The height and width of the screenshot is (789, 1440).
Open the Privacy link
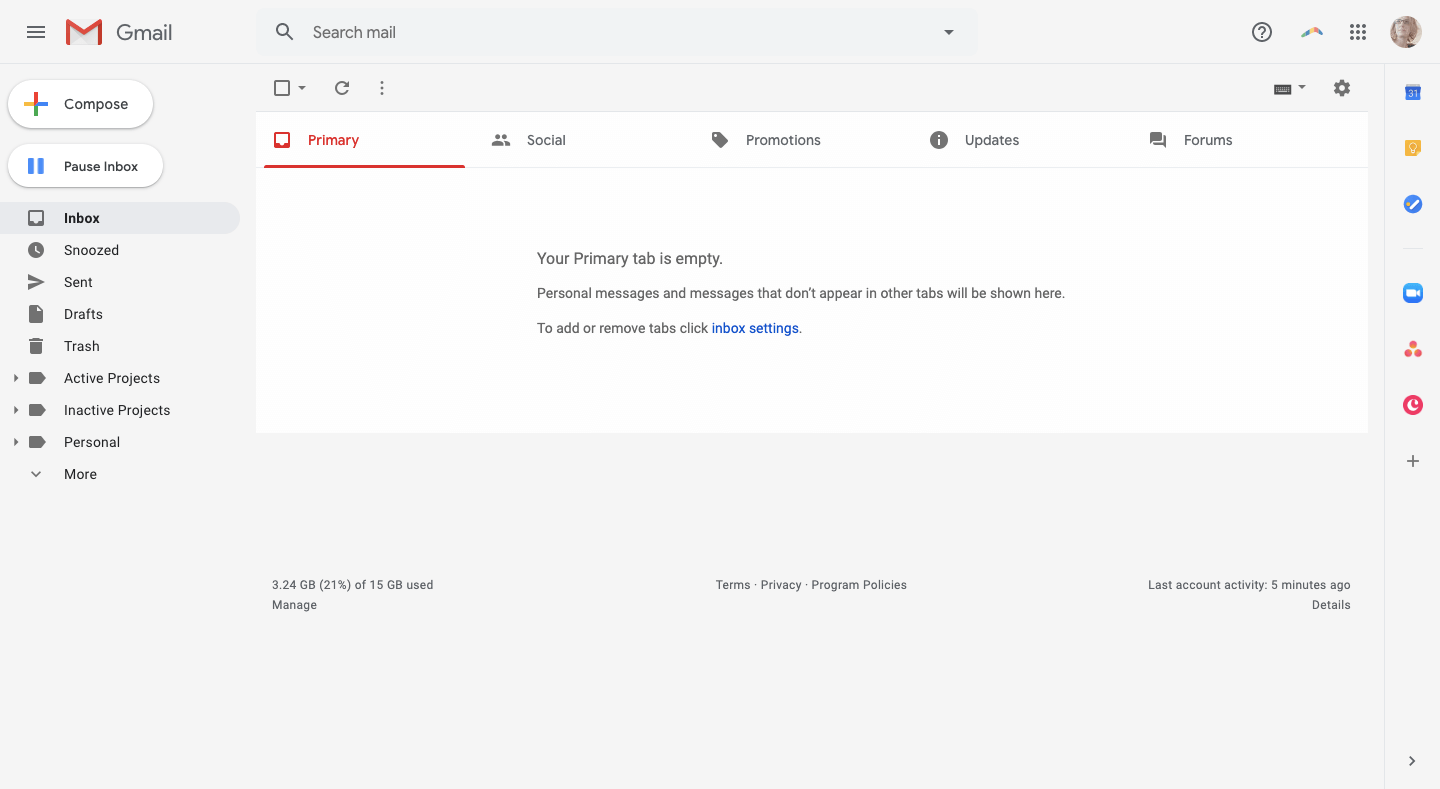(781, 585)
